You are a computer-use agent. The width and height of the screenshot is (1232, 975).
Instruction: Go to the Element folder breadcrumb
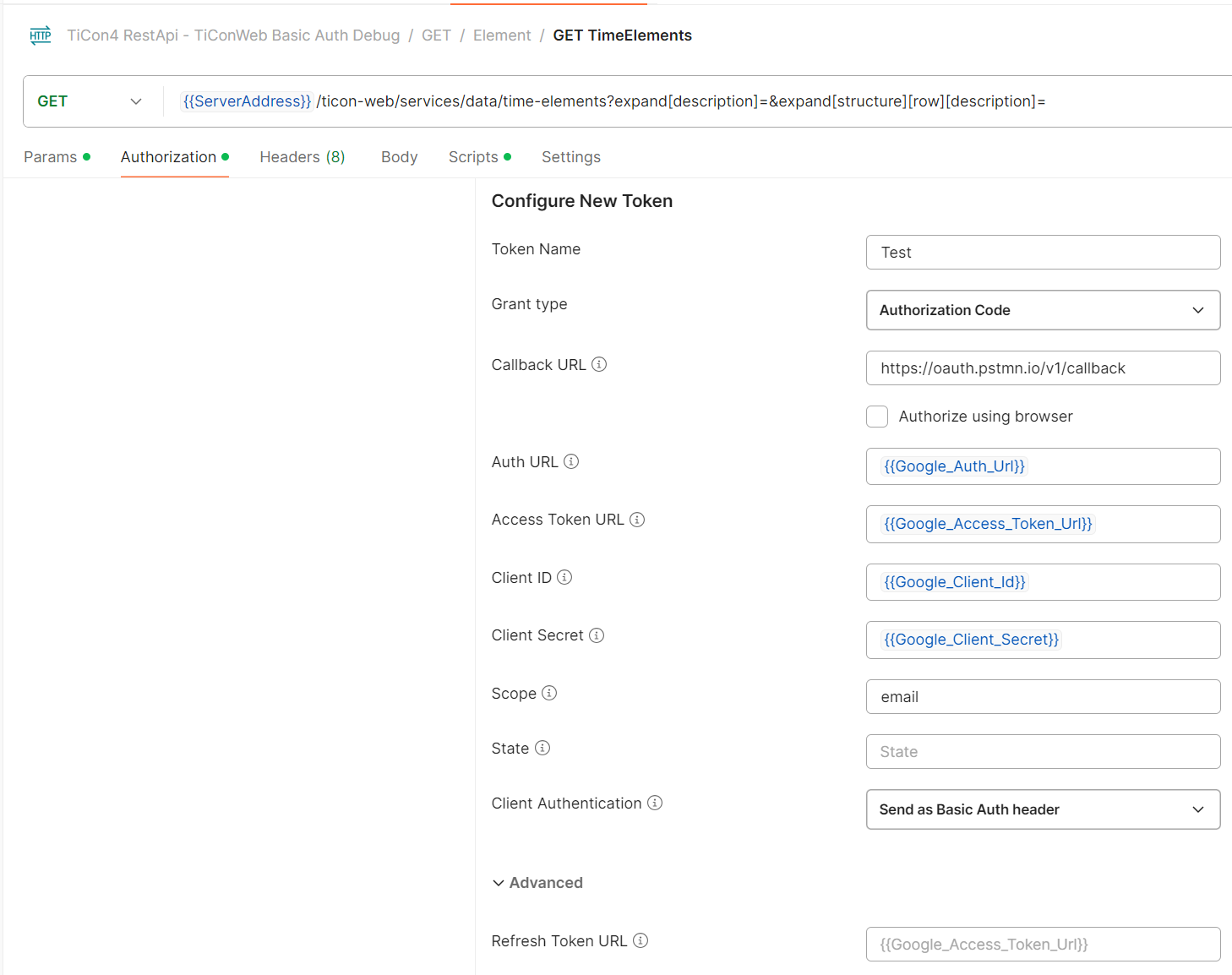click(x=502, y=35)
